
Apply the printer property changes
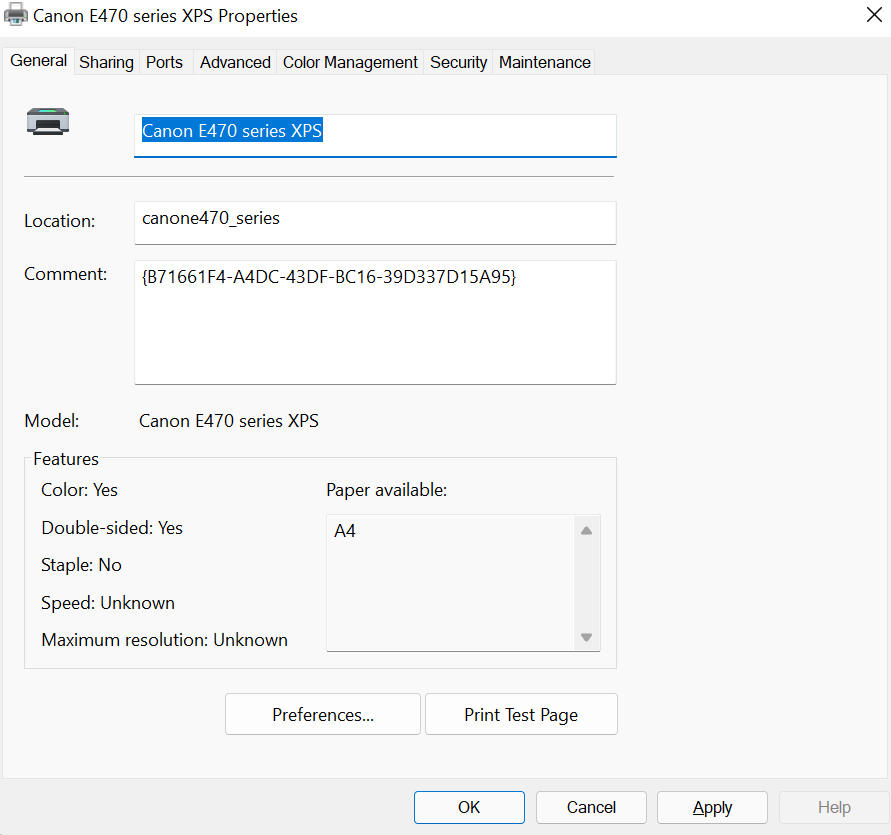click(x=712, y=807)
